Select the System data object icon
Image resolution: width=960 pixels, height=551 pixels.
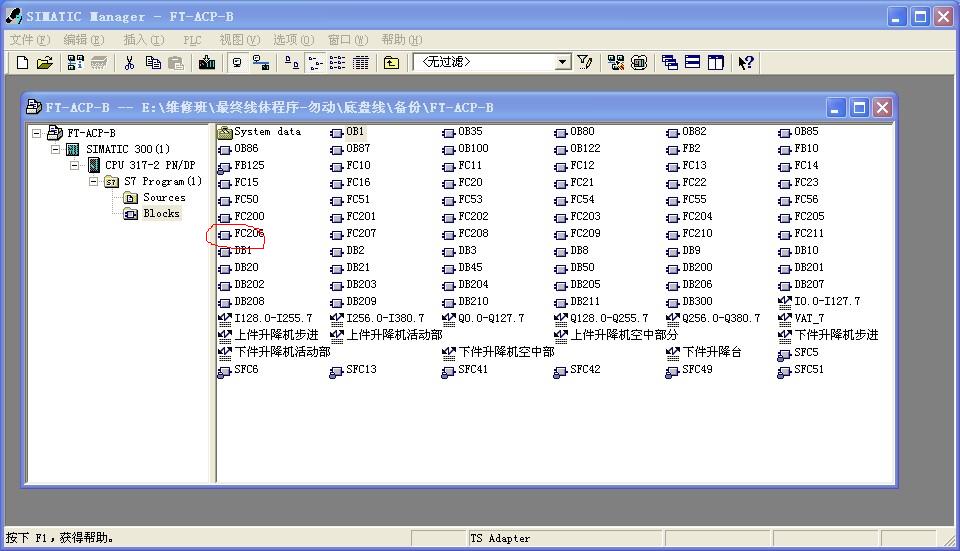(x=225, y=132)
